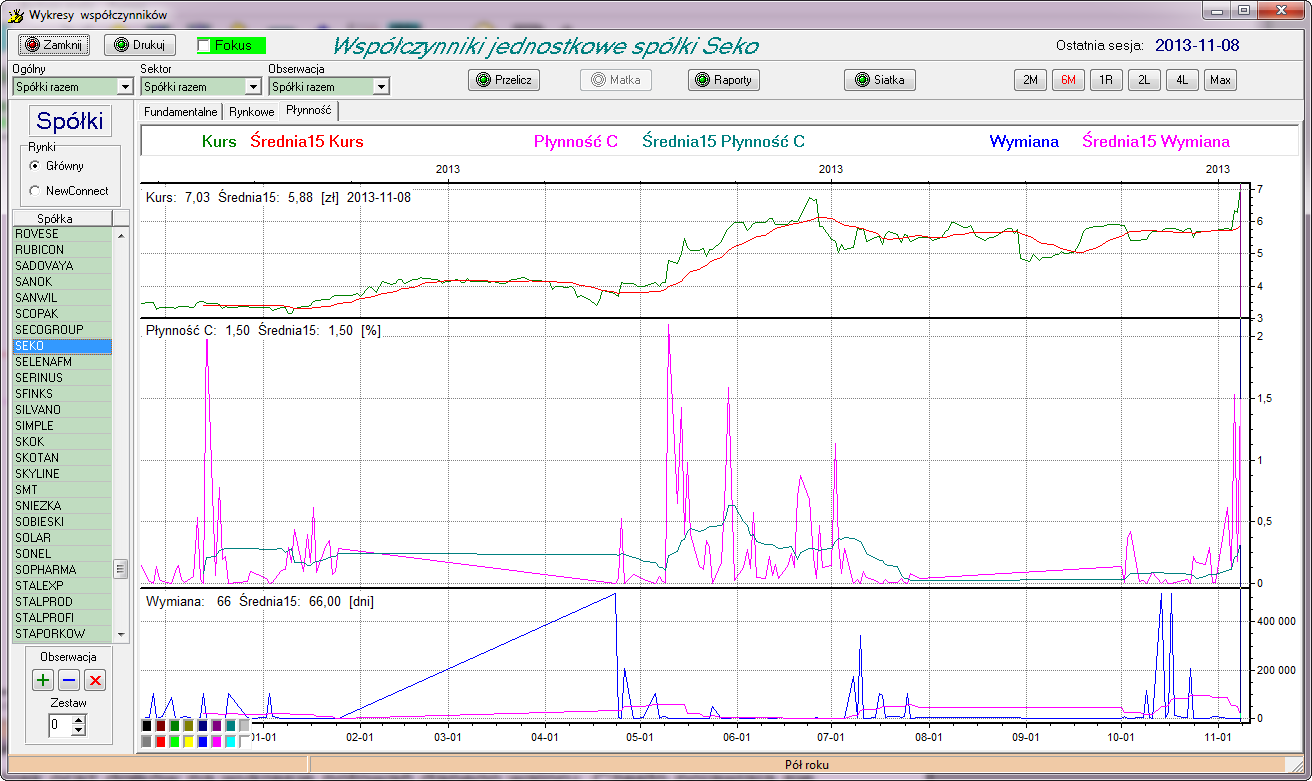The width and height of the screenshot is (1312, 781).
Task: Click the Średnia15 Płynność C legend label
Action: [723, 142]
